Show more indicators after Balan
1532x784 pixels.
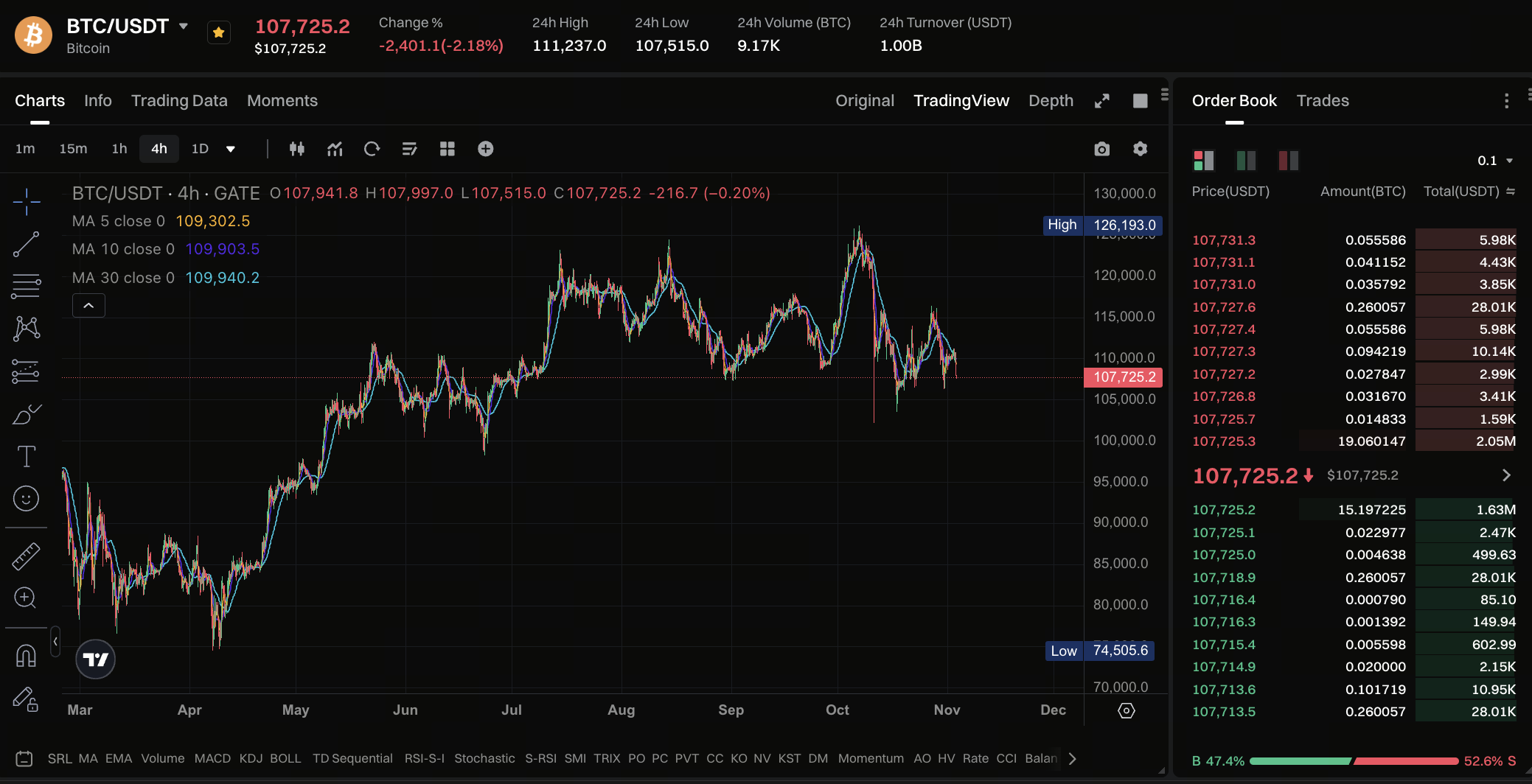[x=1073, y=758]
